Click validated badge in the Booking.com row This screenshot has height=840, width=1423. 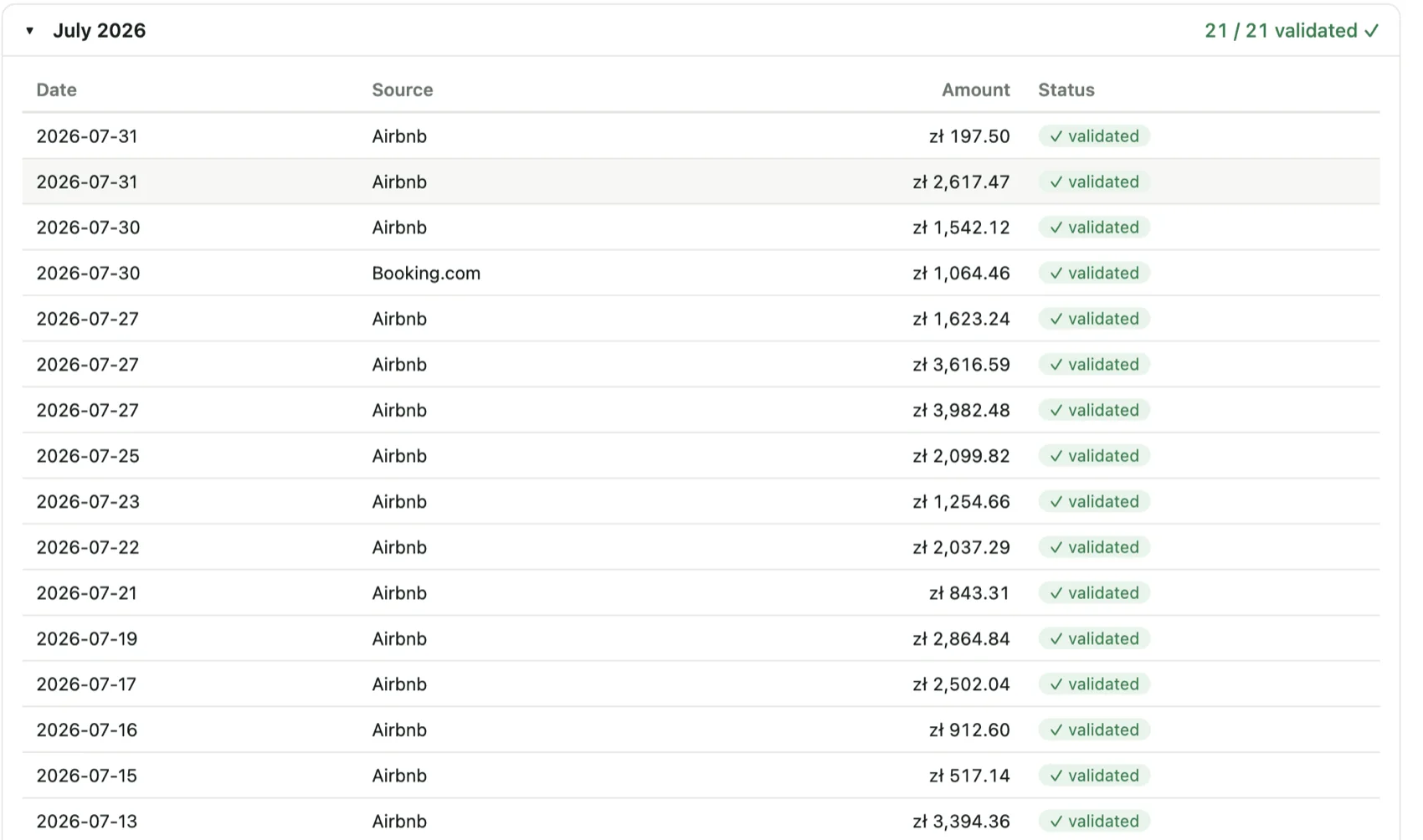1094,273
